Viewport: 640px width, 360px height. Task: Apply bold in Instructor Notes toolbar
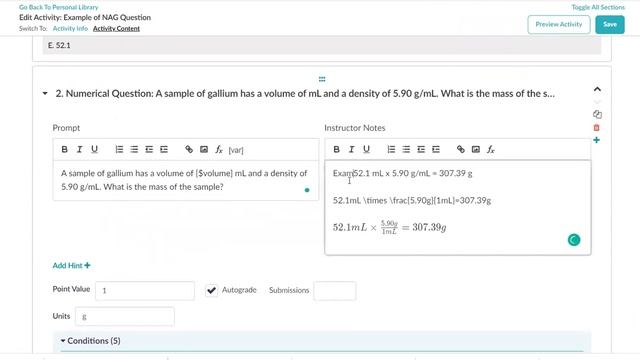pyautogui.click(x=336, y=149)
